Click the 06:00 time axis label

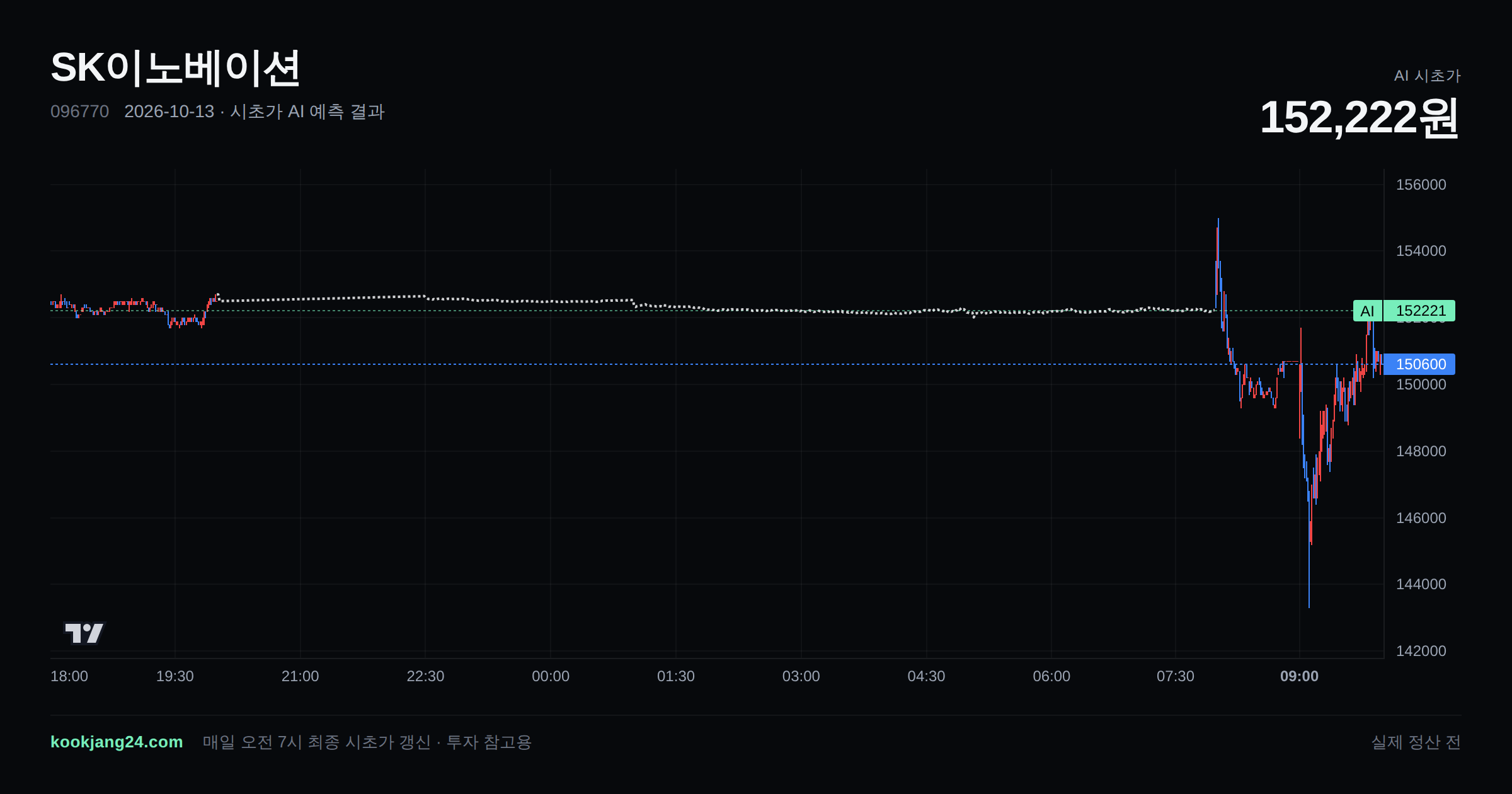pos(1051,676)
